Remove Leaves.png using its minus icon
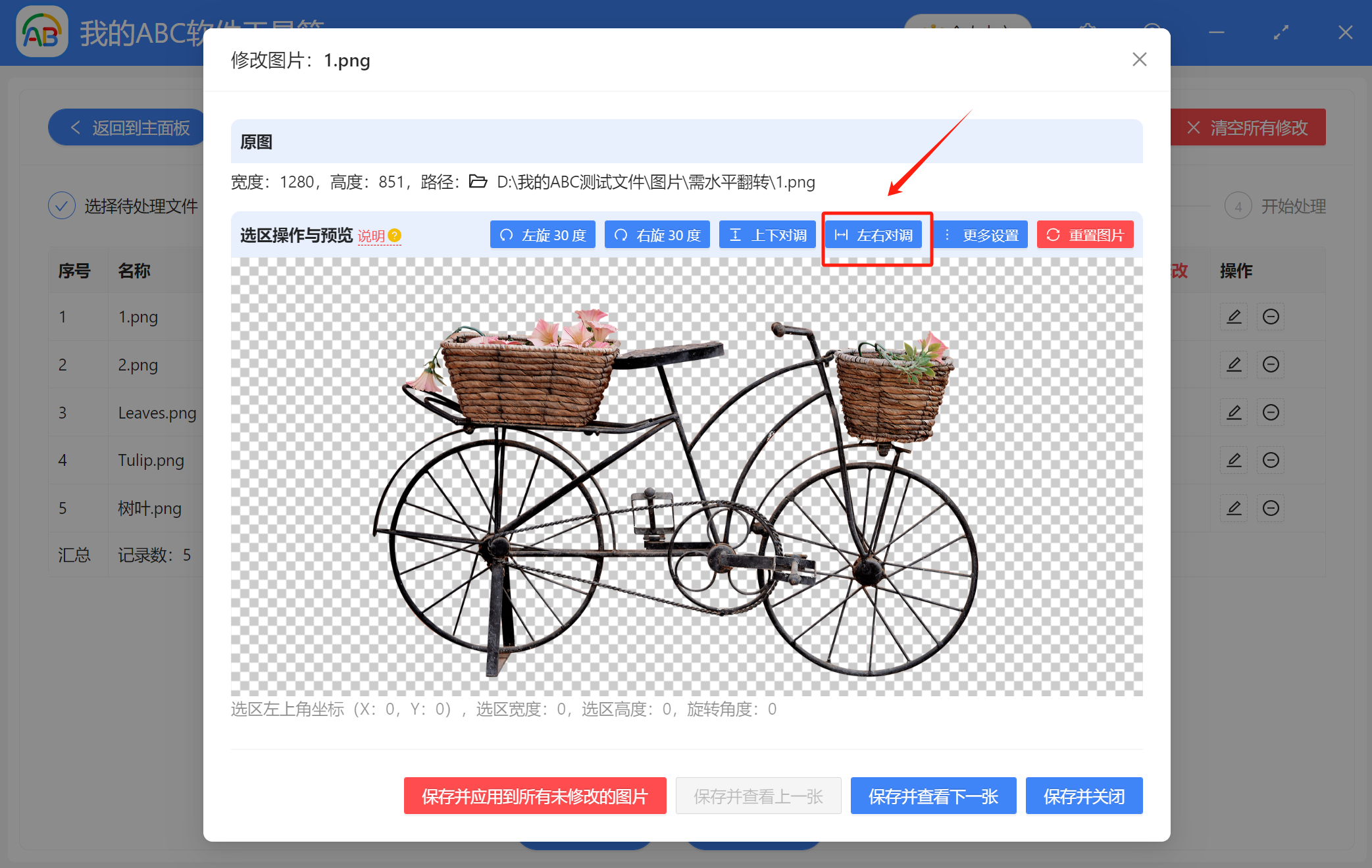 pos(1271,413)
